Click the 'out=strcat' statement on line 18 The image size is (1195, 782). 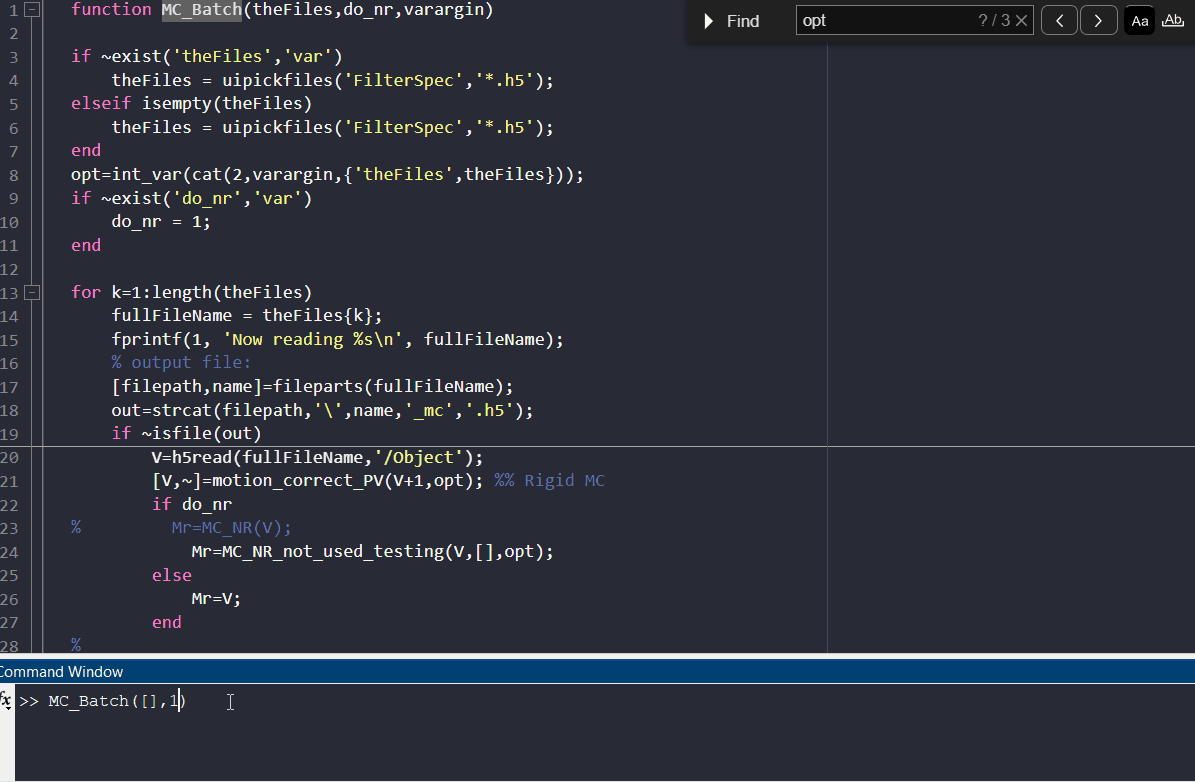pyautogui.click(x=322, y=410)
